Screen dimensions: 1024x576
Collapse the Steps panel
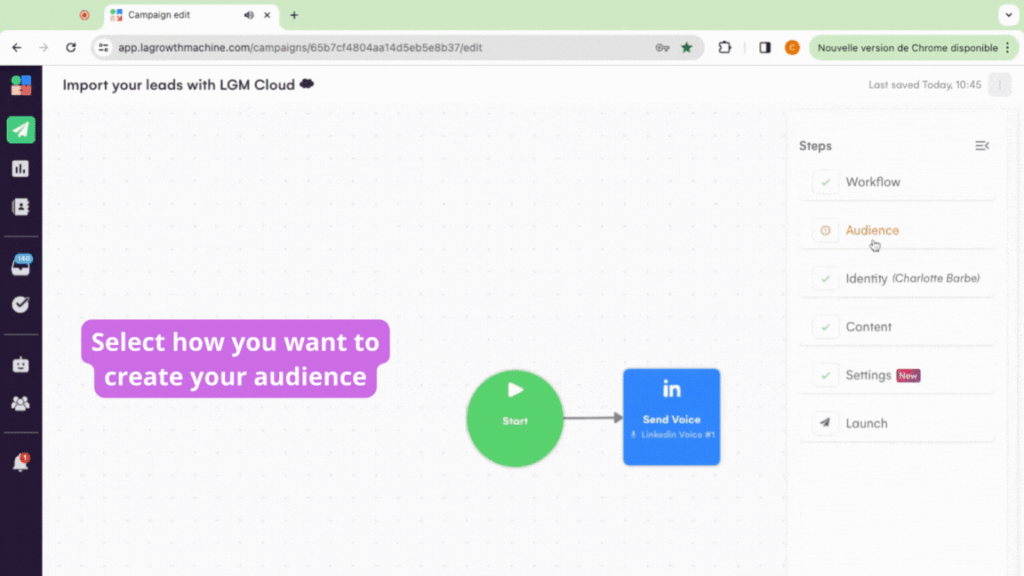[981, 145]
